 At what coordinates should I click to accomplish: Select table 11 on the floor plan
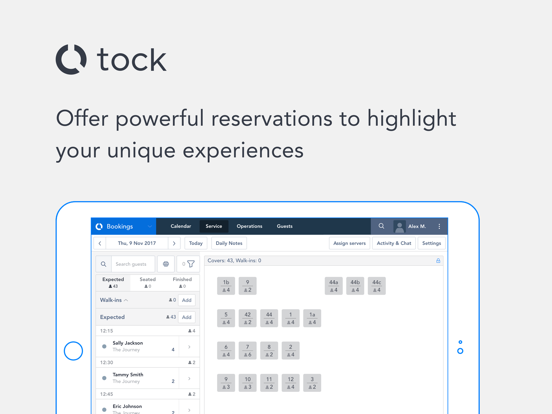coord(269,383)
